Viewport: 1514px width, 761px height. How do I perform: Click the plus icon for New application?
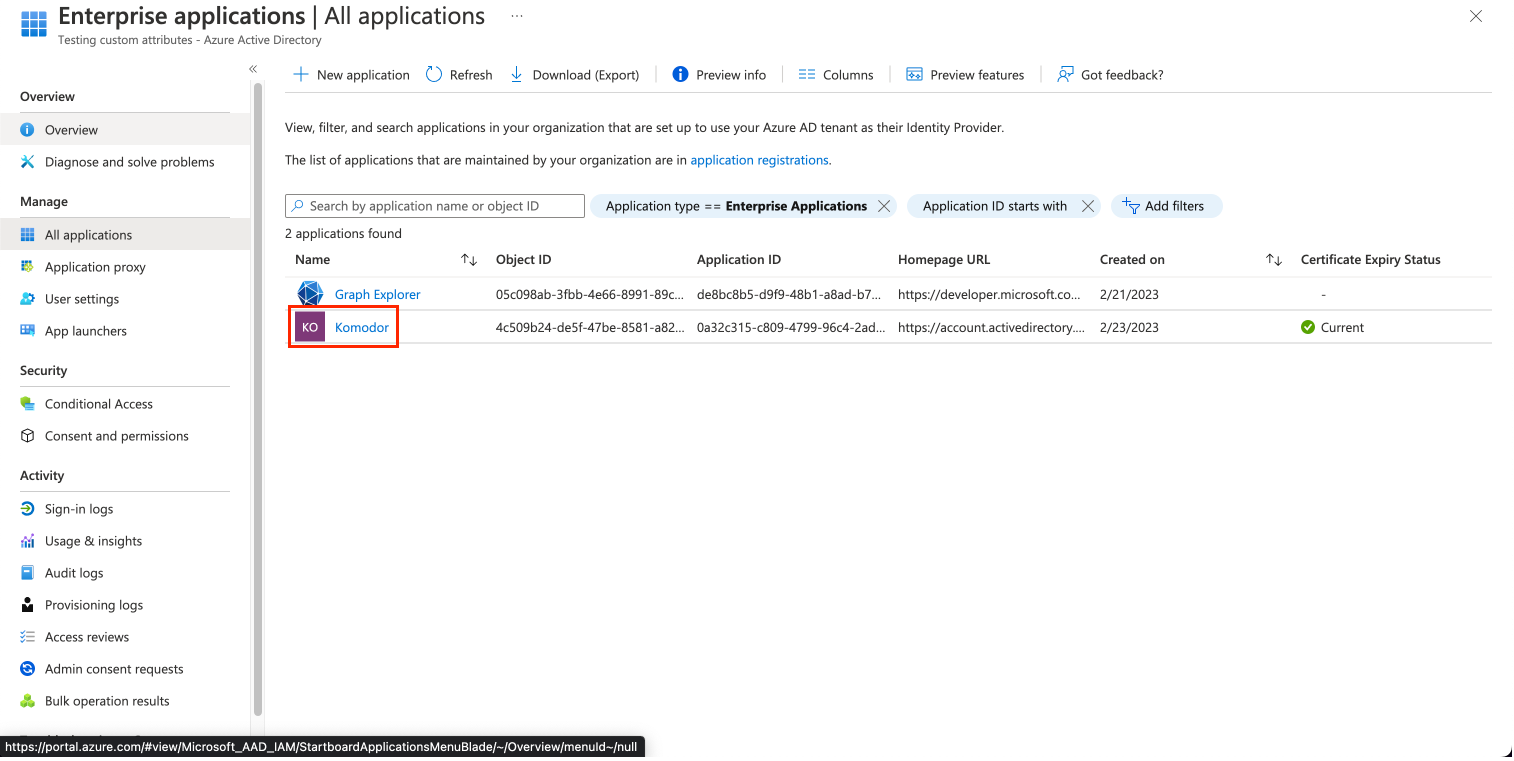click(300, 74)
